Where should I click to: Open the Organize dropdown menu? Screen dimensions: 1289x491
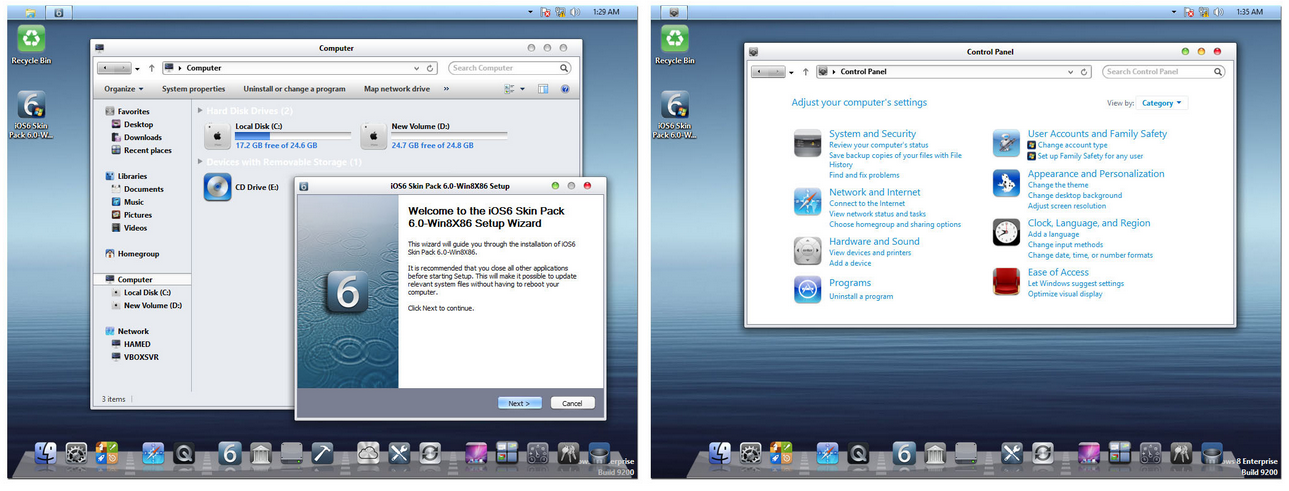(125, 89)
